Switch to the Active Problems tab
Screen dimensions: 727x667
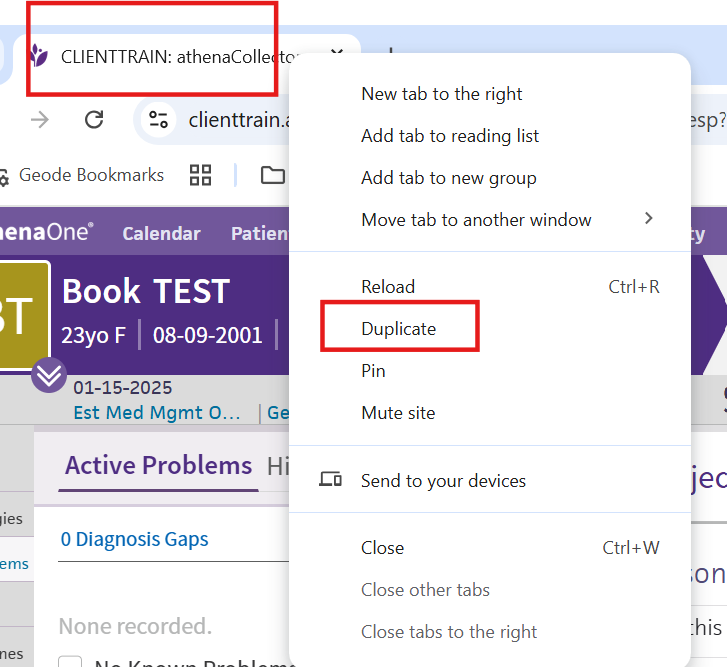point(158,465)
